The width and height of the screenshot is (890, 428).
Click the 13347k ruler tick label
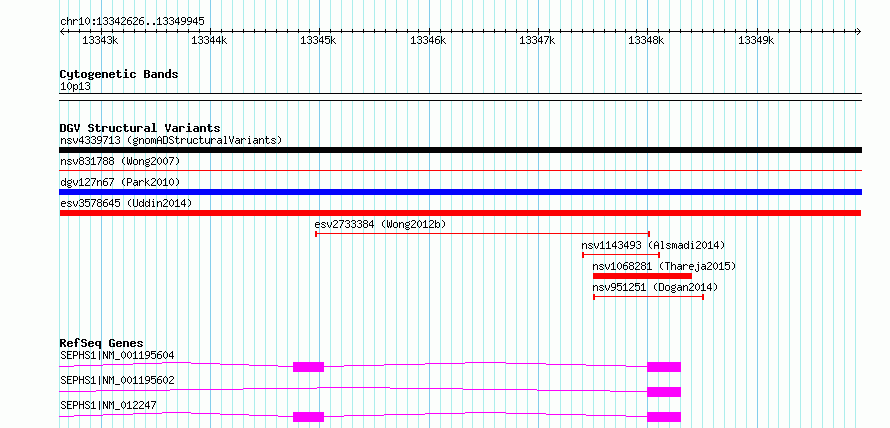[x=538, y=40]
